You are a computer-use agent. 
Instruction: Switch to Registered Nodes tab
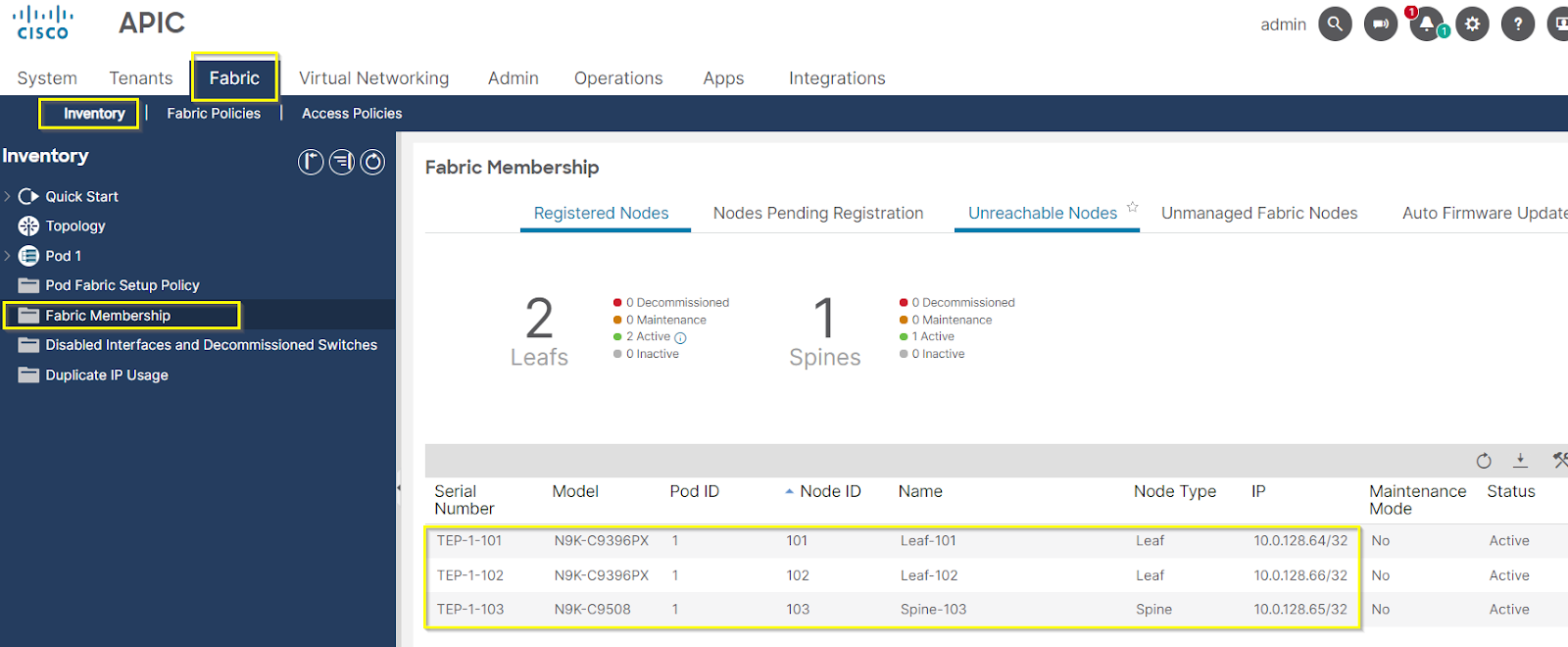pyautogui.click(x=601, y=213)
